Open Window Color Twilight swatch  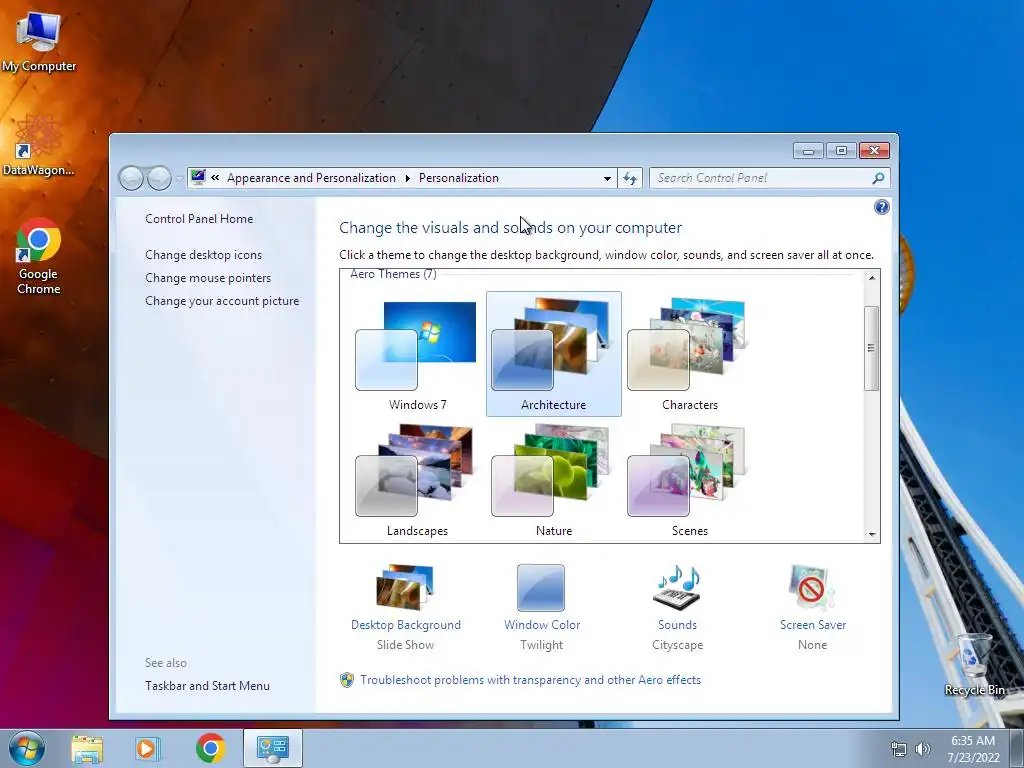pyautogui.click(x=541, y=607)
